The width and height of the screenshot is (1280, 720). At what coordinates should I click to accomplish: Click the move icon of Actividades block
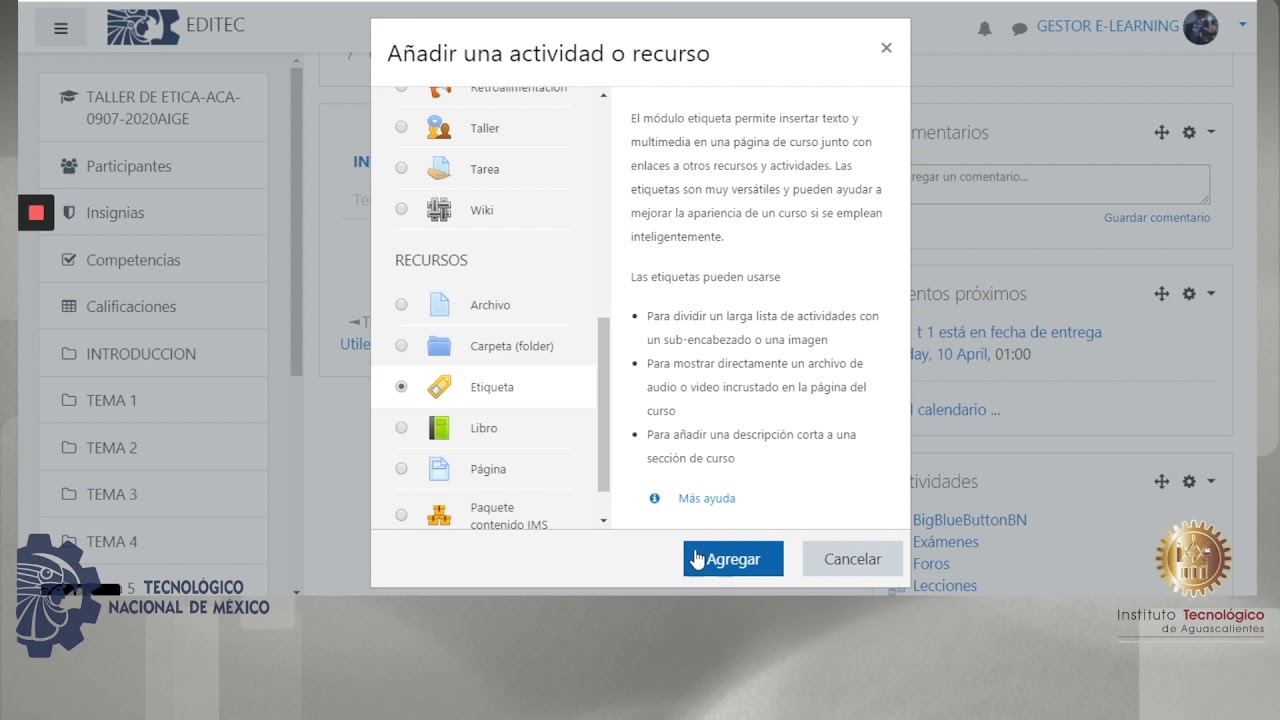pyautogui.click(x=1161, y=481)
